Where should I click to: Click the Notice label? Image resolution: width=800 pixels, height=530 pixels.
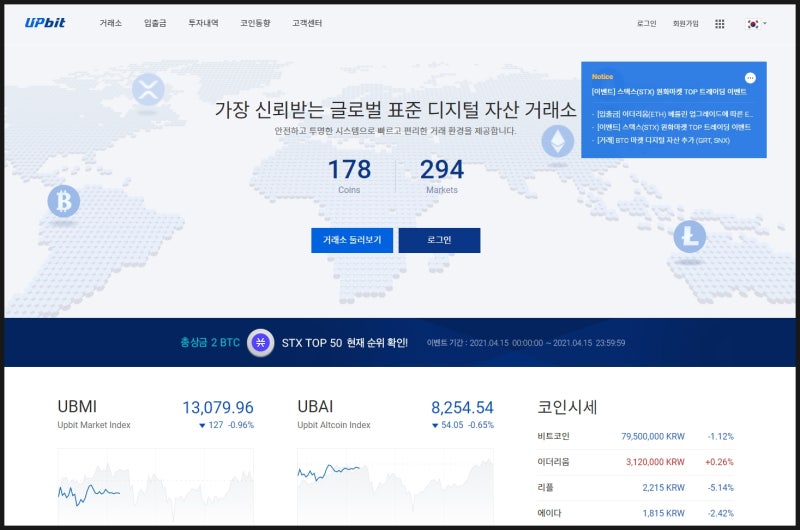tap(602, 77)
